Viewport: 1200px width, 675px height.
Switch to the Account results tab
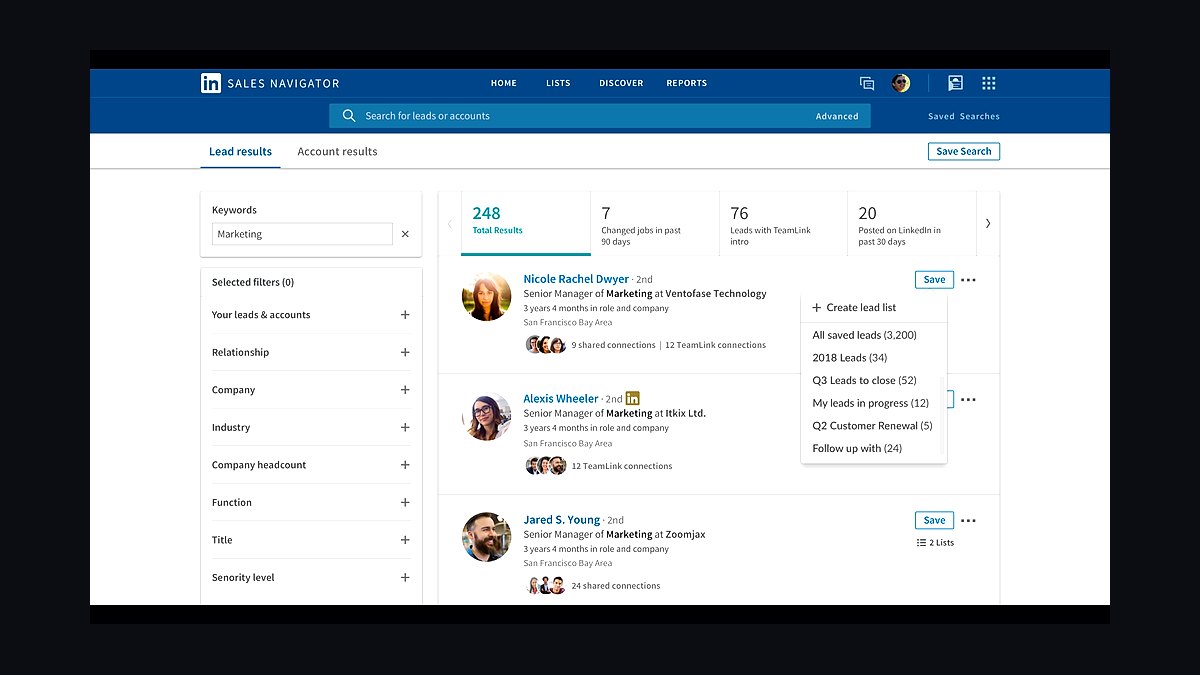coord(337,152)
